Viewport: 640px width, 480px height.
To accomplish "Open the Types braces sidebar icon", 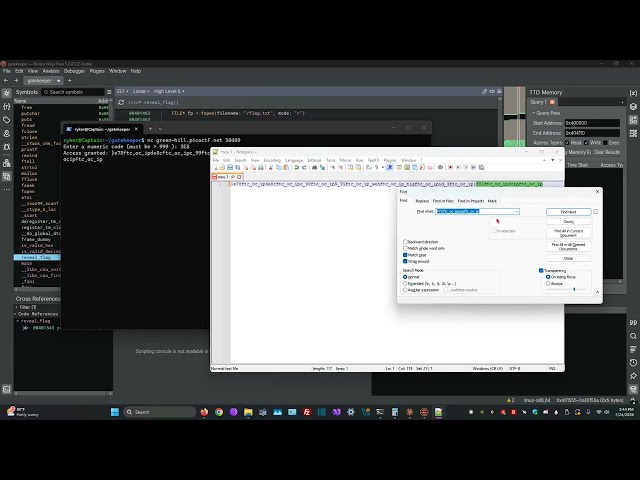I will pos(7,107).
